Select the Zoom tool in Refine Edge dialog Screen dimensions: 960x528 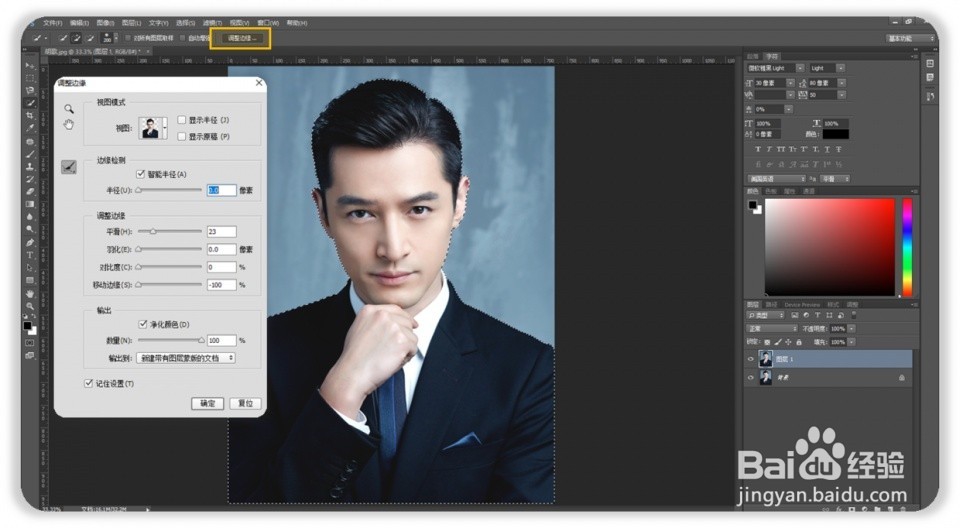[x=69, y=109]
